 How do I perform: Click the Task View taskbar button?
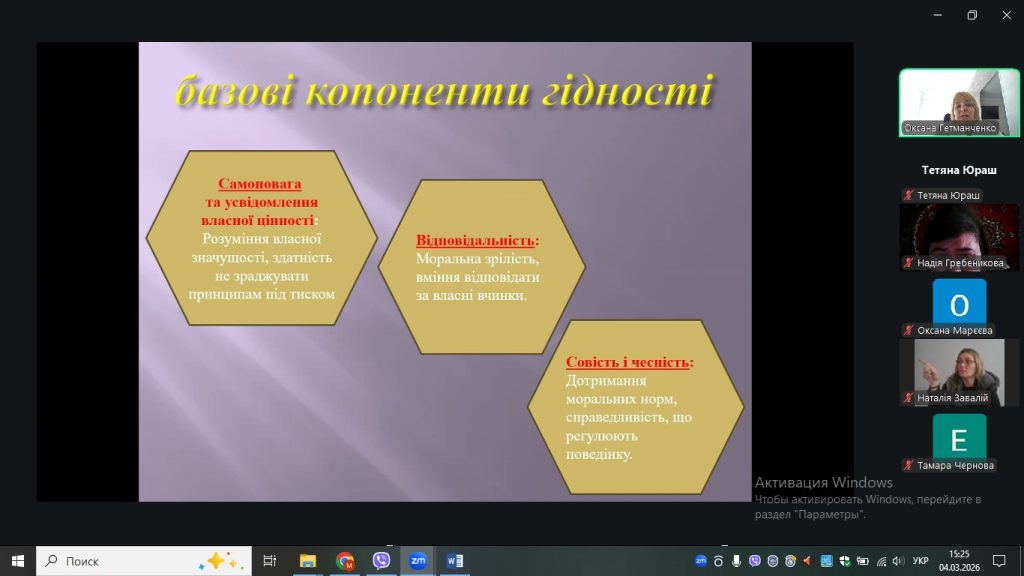point(269,561)
